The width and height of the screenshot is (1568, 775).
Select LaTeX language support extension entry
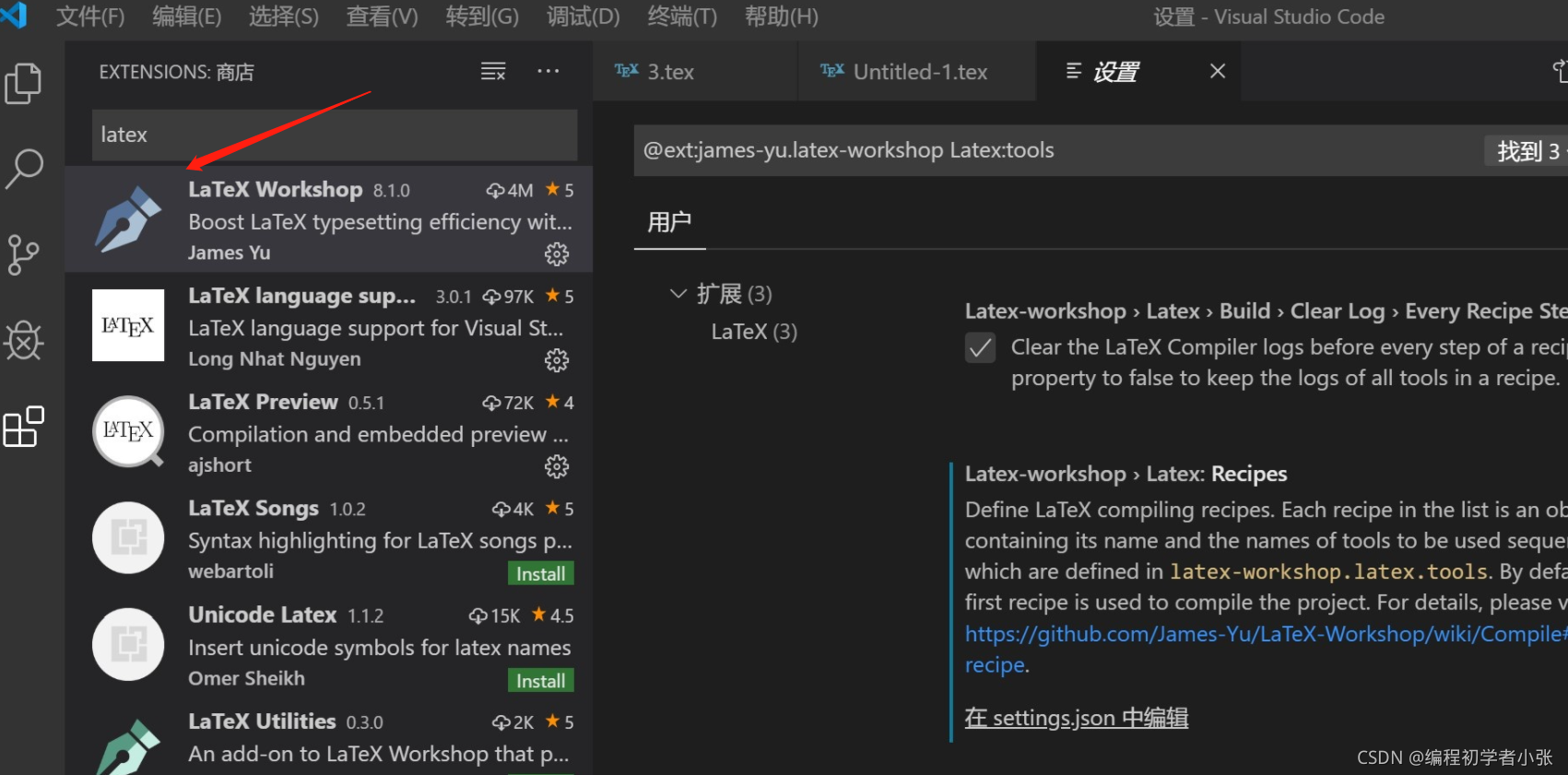click(328, 325)
